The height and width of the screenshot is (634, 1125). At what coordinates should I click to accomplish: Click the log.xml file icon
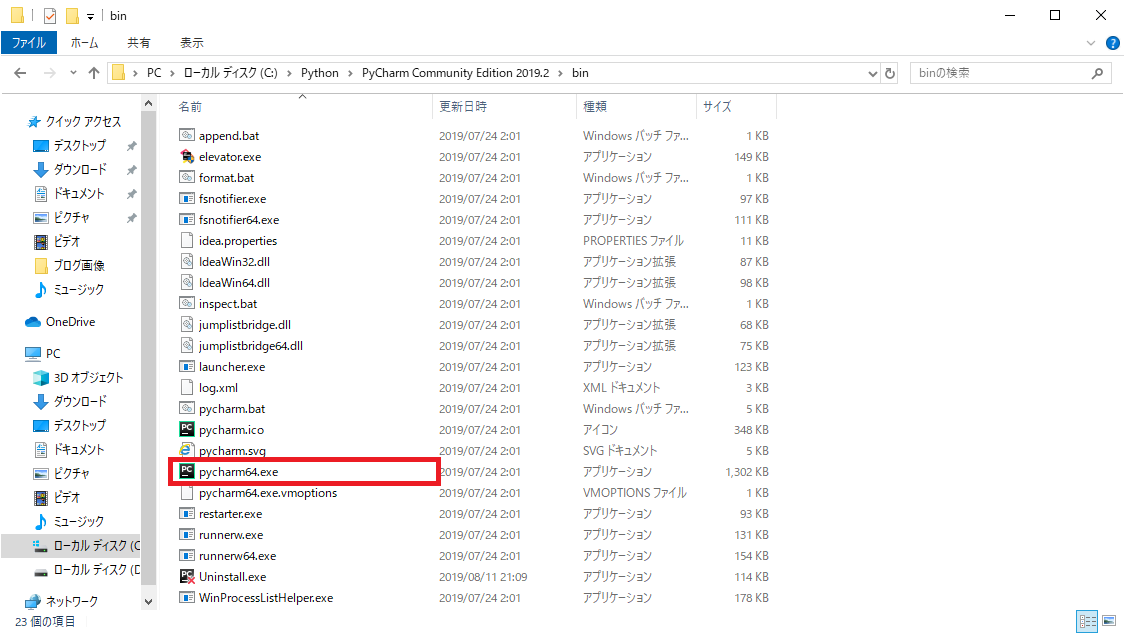click(187, 387)
